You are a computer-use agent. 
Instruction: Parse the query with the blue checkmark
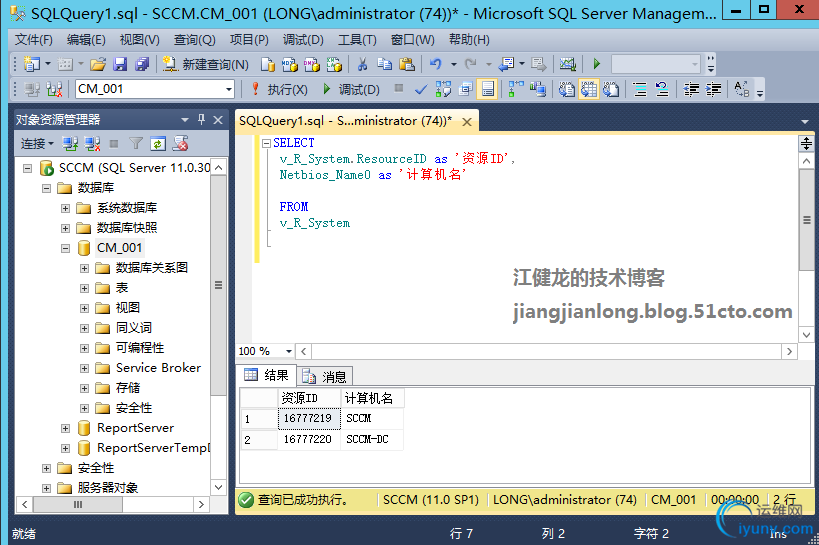click(x=420, y=89)
